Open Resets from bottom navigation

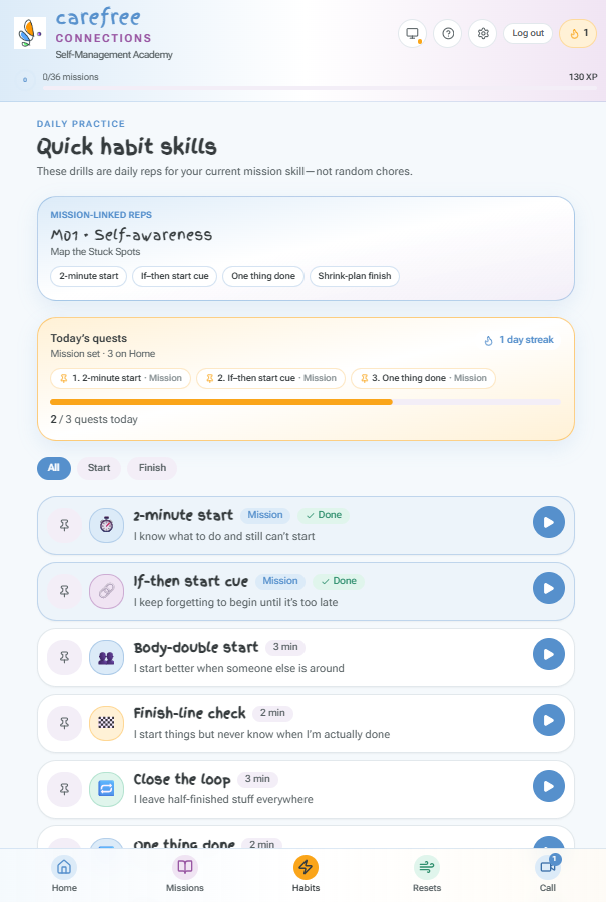point(427,874)
